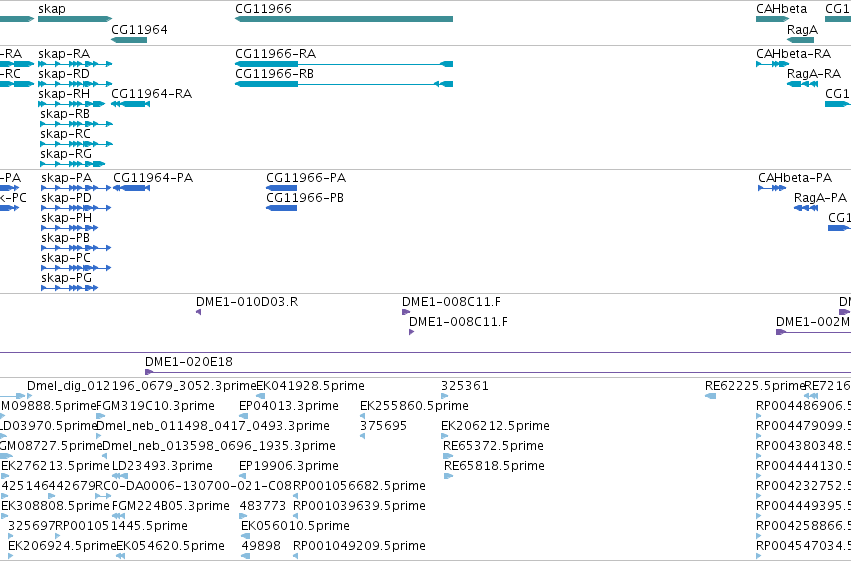Select transcript CG11966-RA
This screenshot has height=561, width=851.
click(275, 54)
